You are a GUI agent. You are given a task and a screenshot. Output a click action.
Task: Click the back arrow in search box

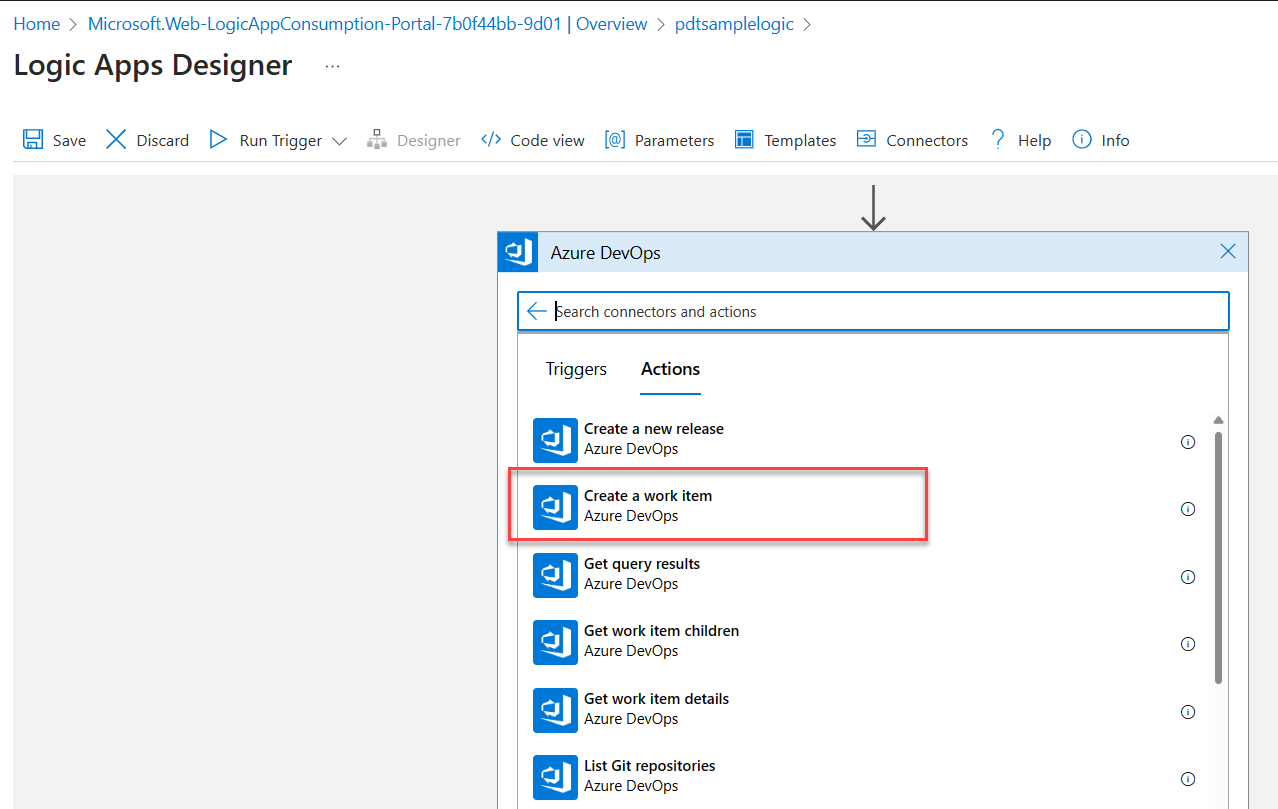coord(537,311)
